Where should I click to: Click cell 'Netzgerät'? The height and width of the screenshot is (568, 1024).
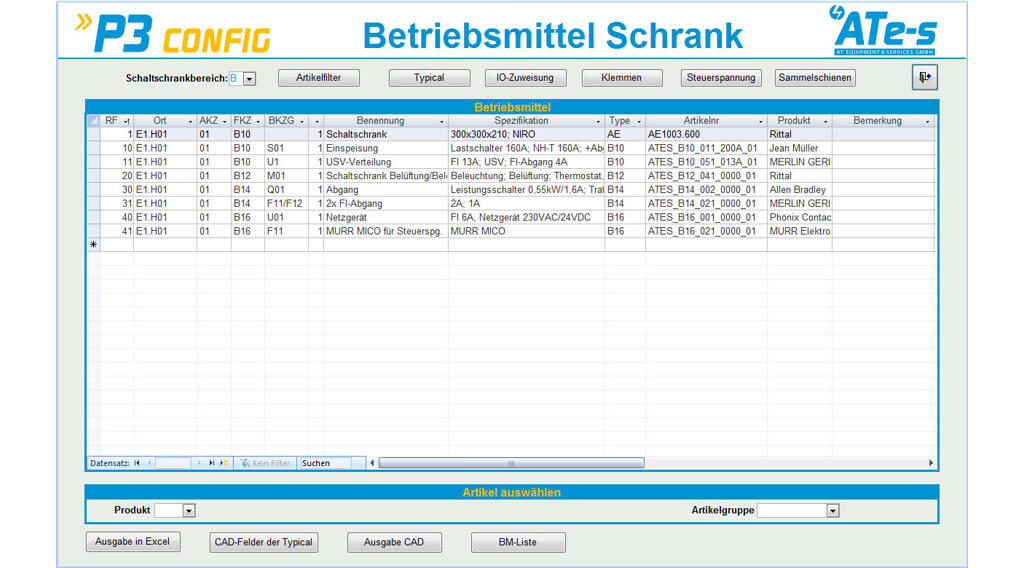point(385,217)
